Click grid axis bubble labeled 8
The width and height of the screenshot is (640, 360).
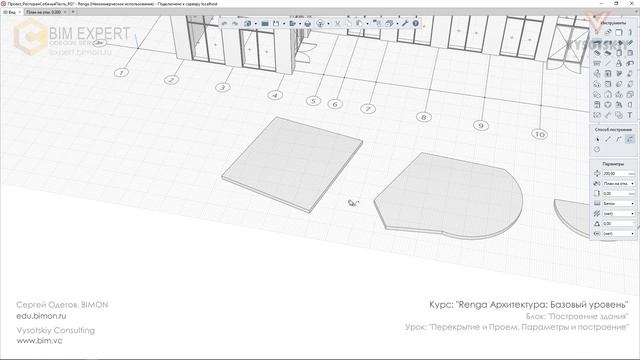[x=424, y=117]
